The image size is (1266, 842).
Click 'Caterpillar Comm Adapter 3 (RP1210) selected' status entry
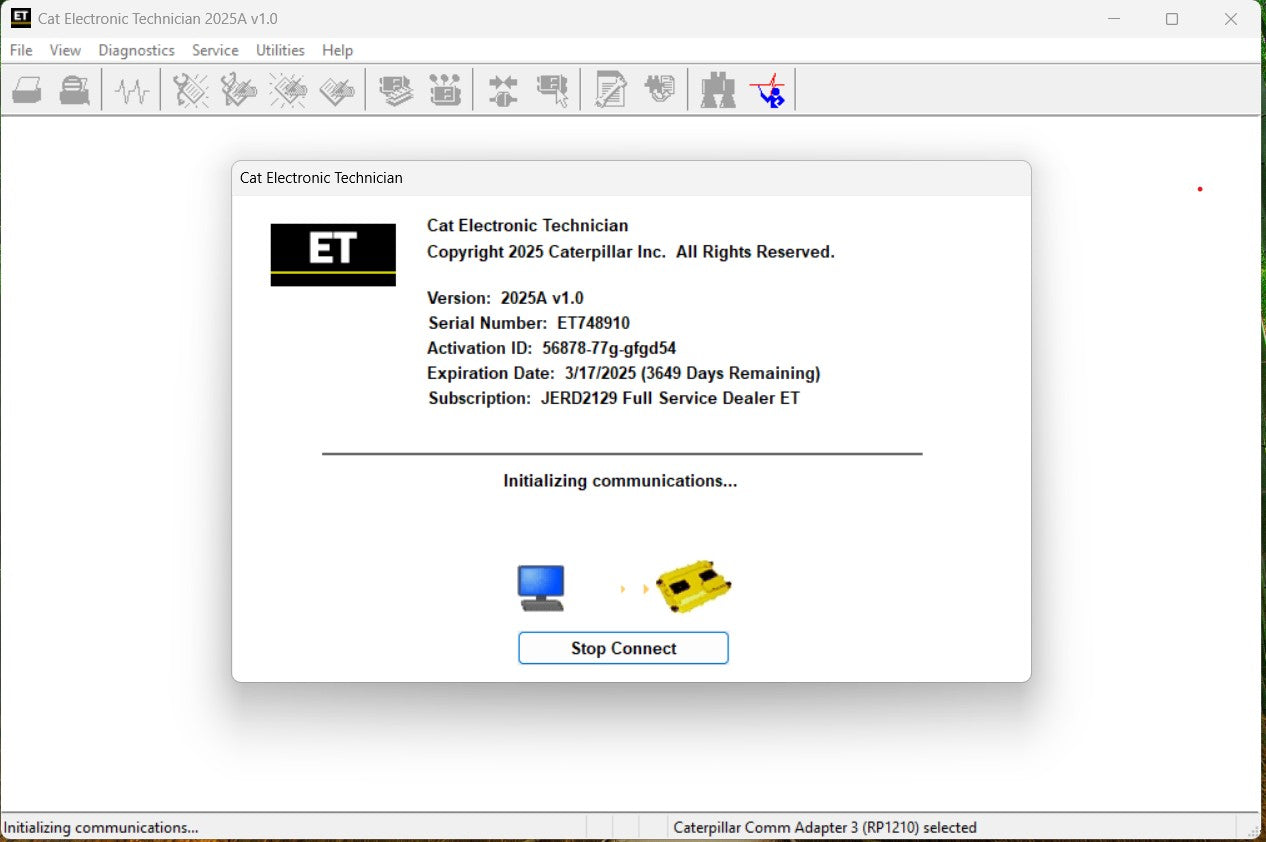(x=825, y=827)
